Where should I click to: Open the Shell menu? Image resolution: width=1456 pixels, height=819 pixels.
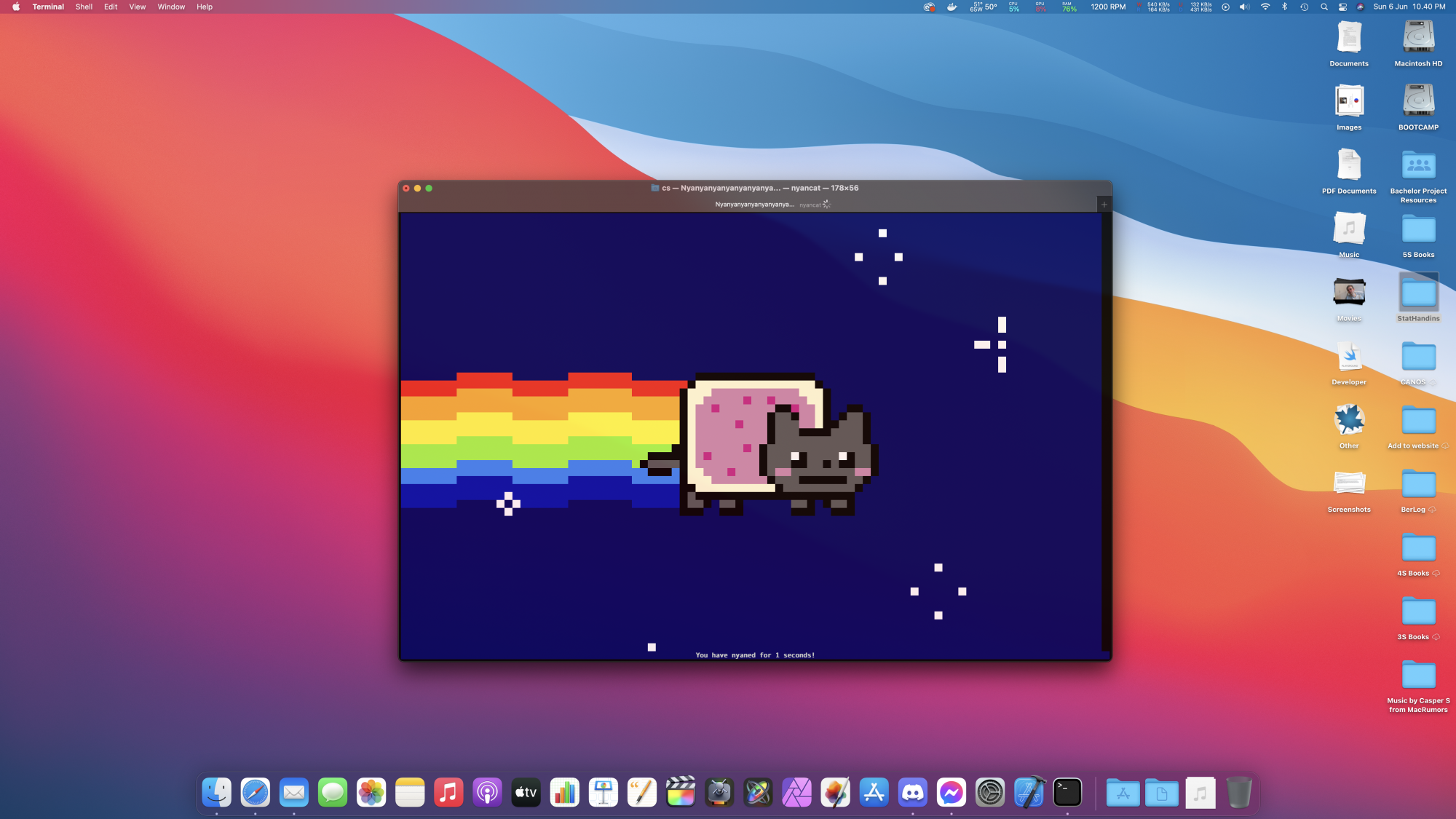(84, 7)
